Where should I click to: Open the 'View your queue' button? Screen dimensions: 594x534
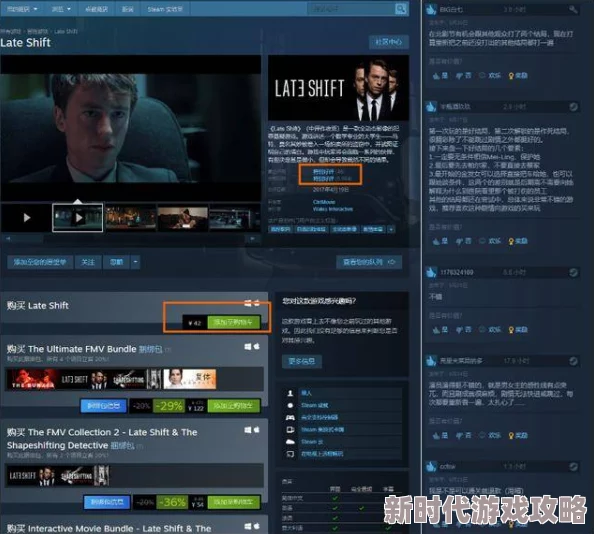coord(369,262)
